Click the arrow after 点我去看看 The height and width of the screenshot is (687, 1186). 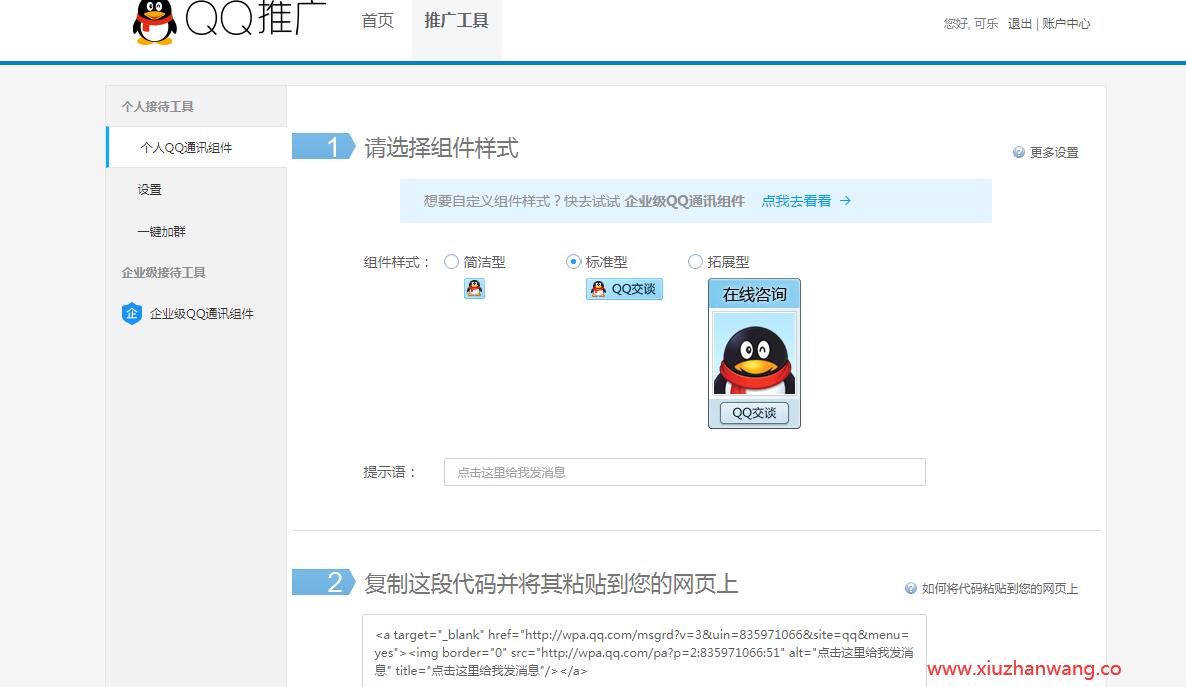(x=846, y=201)
